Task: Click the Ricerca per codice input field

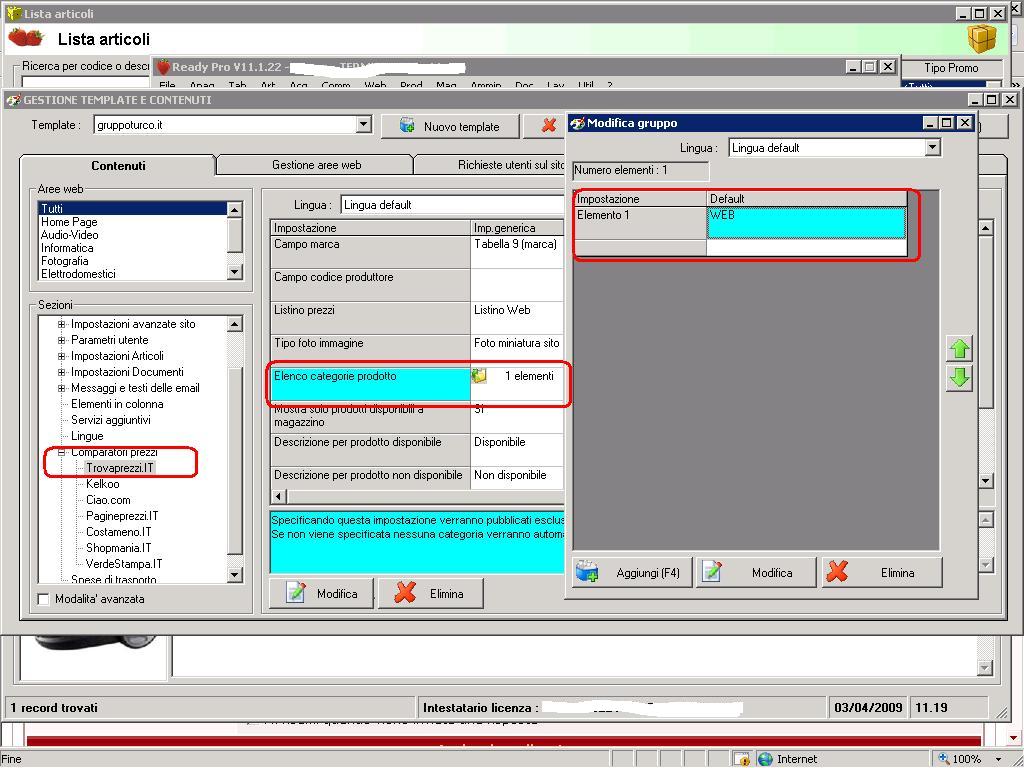Action: [85, 82]
